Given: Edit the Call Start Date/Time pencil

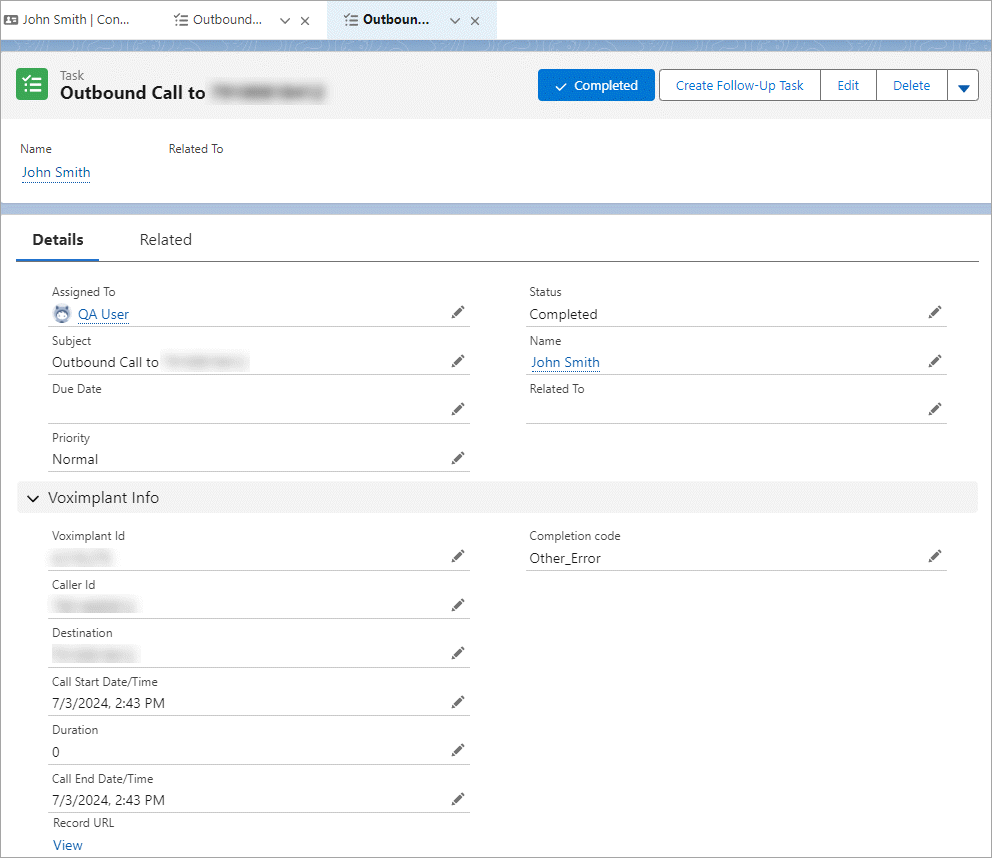Looking at the screenshot, I should click(x=458, y=702).
